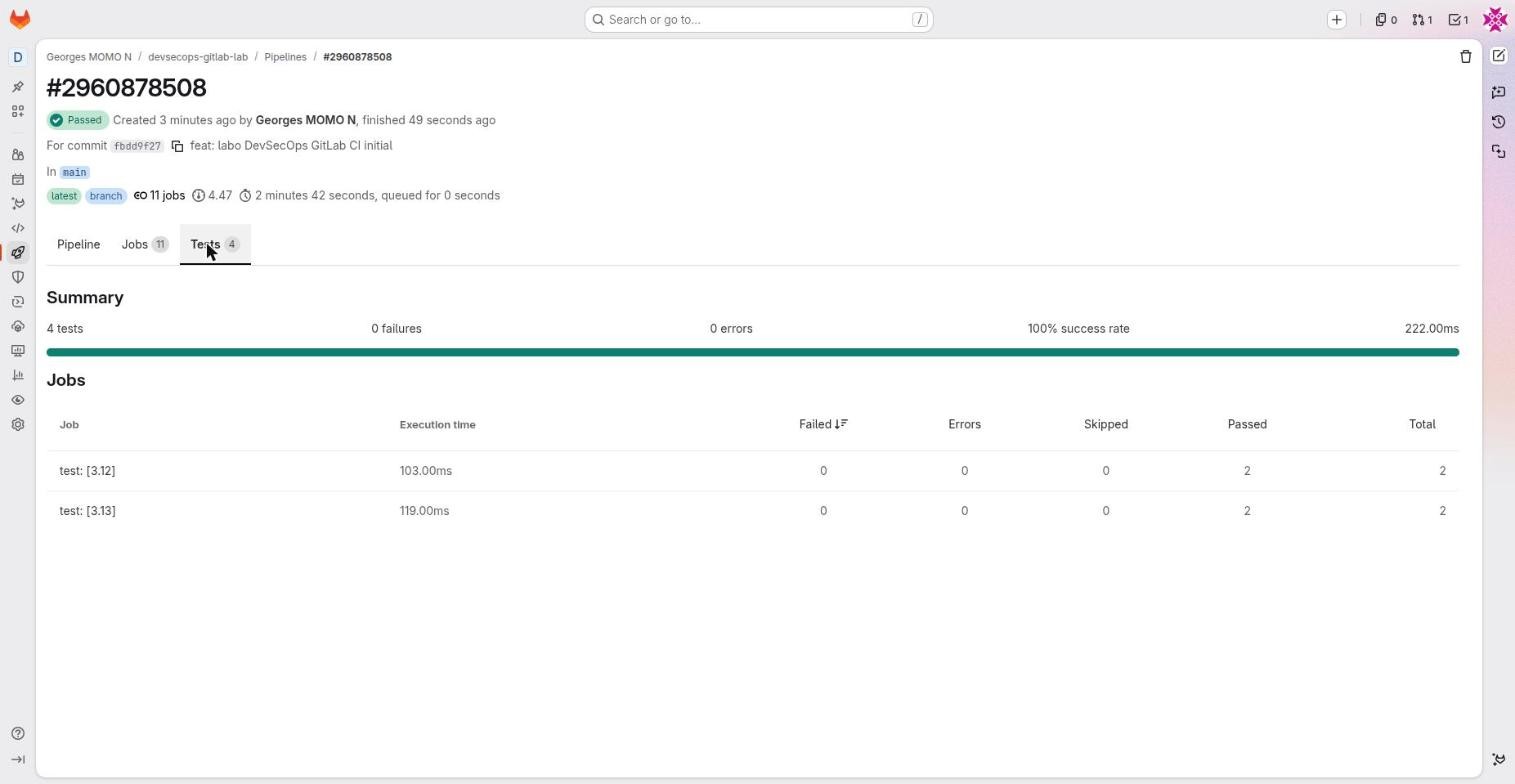This screenshot has height=784, width=1515.
Task: Click the Passed status badge
Action: 77,120
